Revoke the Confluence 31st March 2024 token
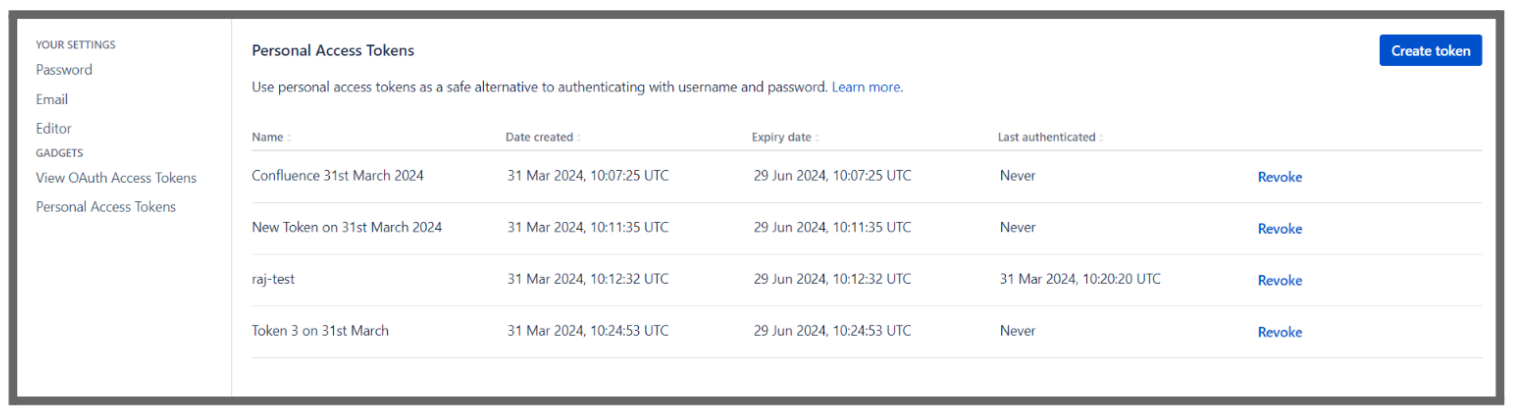The image size is (1517, 412). pos(1279,177)
